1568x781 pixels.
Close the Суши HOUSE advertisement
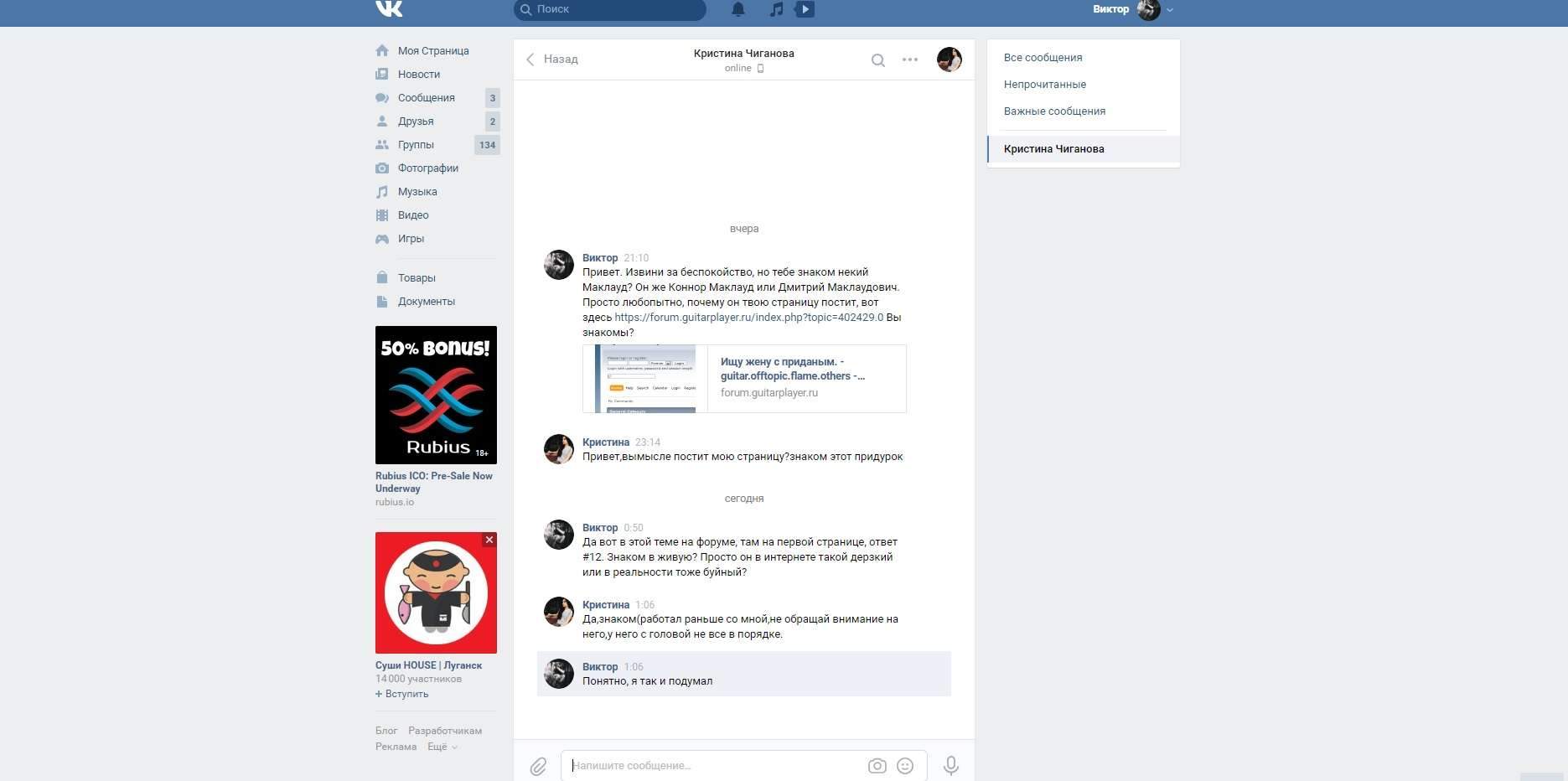489,540
